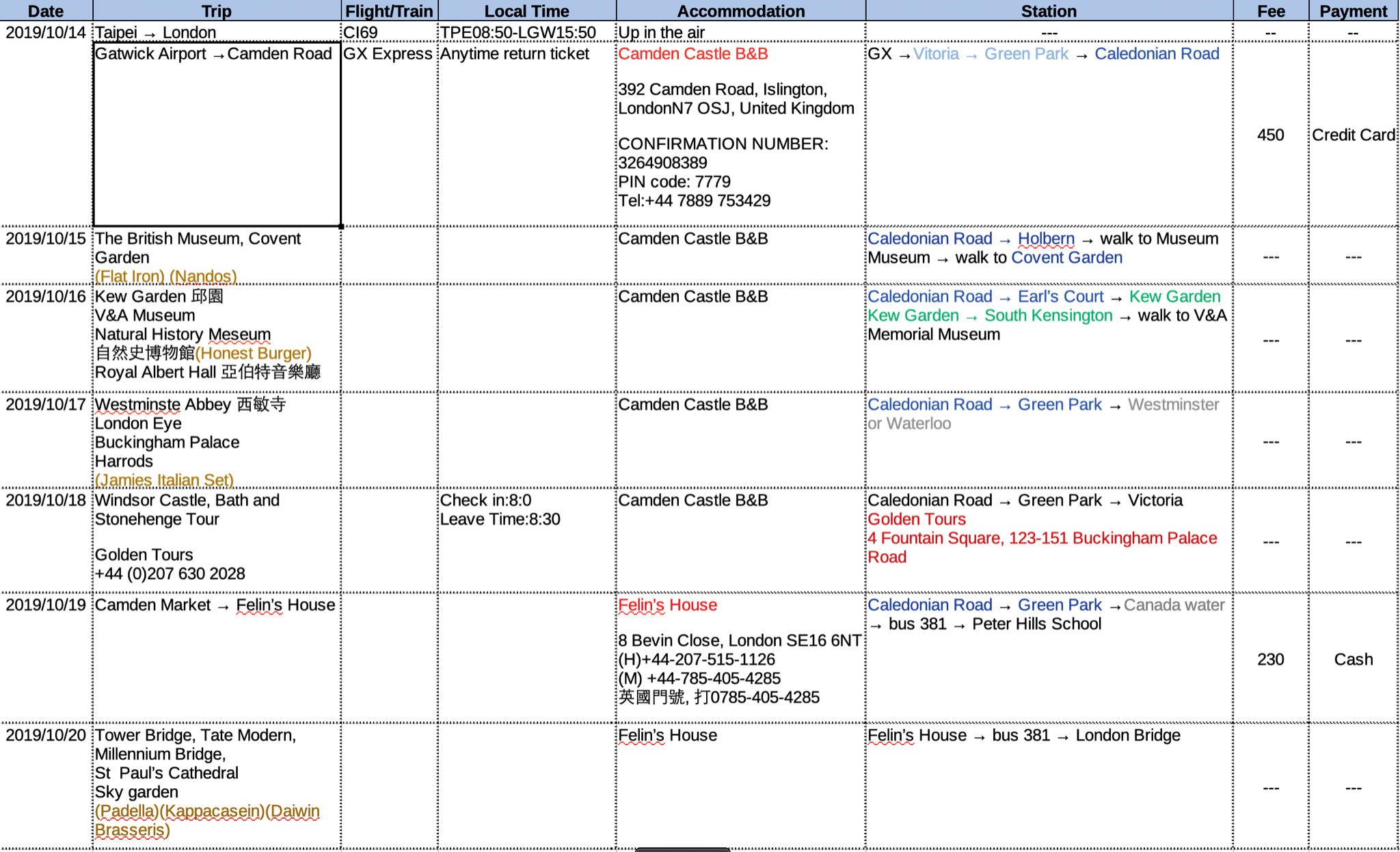The height and width of the screenshot is (852, 1400).
Task: Select the Accommodation header cell
Action: pos(740,11)
